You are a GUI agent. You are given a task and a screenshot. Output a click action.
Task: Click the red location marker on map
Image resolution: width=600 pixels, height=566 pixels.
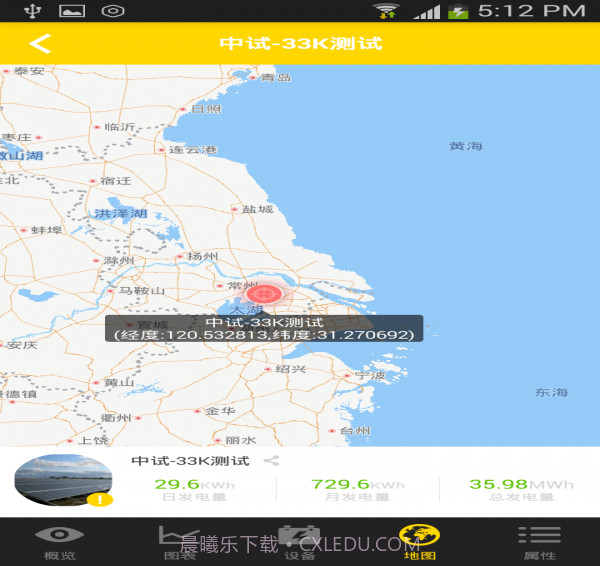point(265,294)
